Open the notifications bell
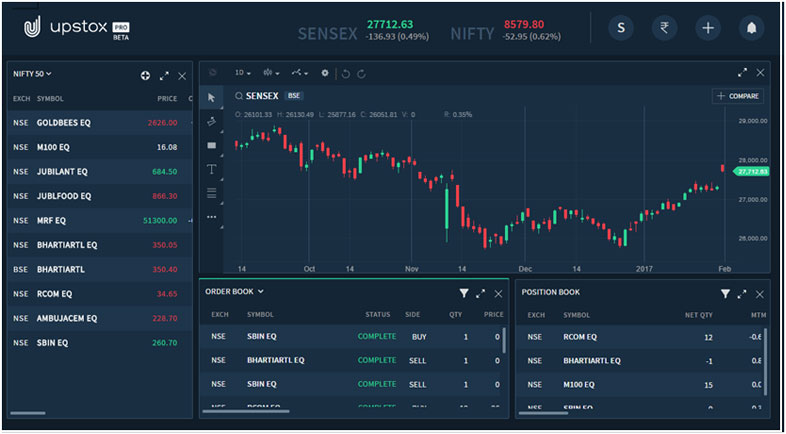This screenshot has height=434, width=786. [751, 28]
